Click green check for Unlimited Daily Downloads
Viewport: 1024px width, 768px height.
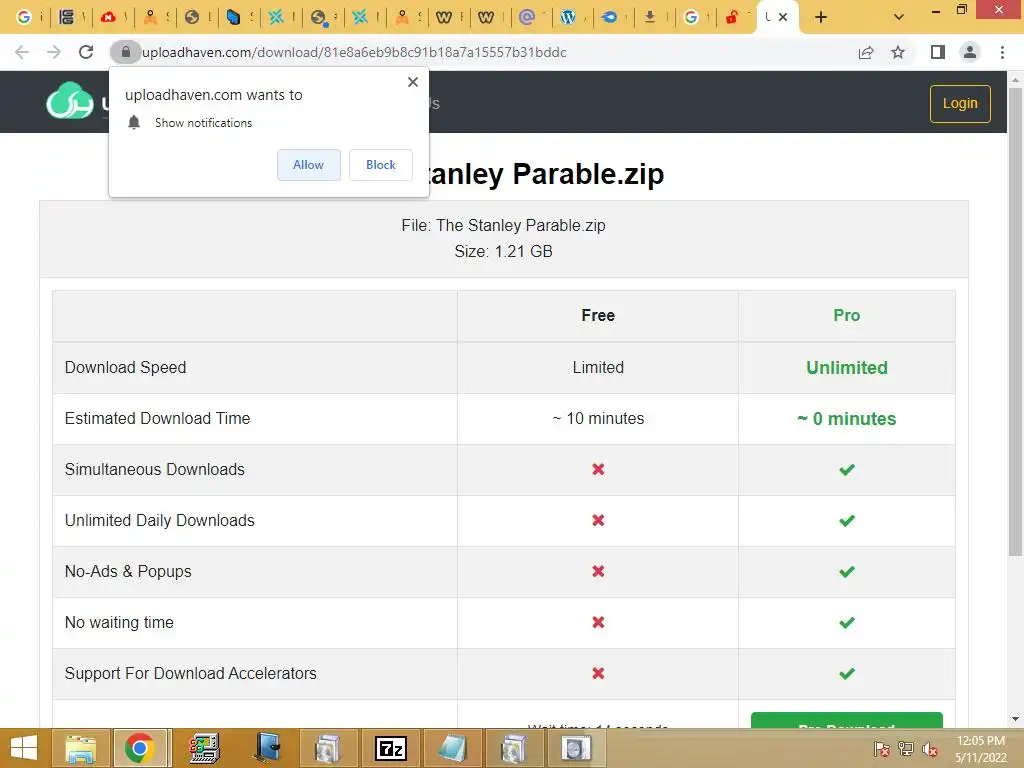coord(846,520)
